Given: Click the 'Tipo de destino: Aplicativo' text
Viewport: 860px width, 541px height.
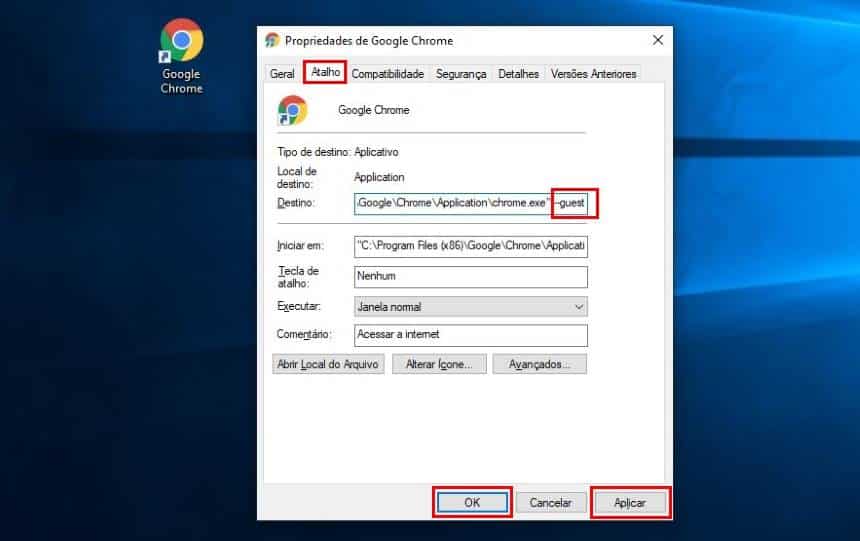Looking at the screenshot, I should click(338, 152).
